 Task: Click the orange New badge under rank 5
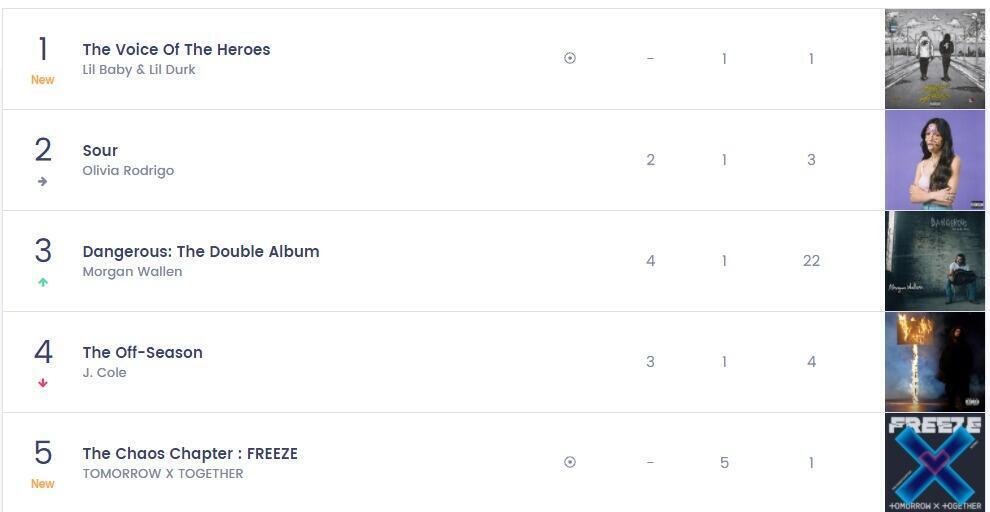pos(42,484)
